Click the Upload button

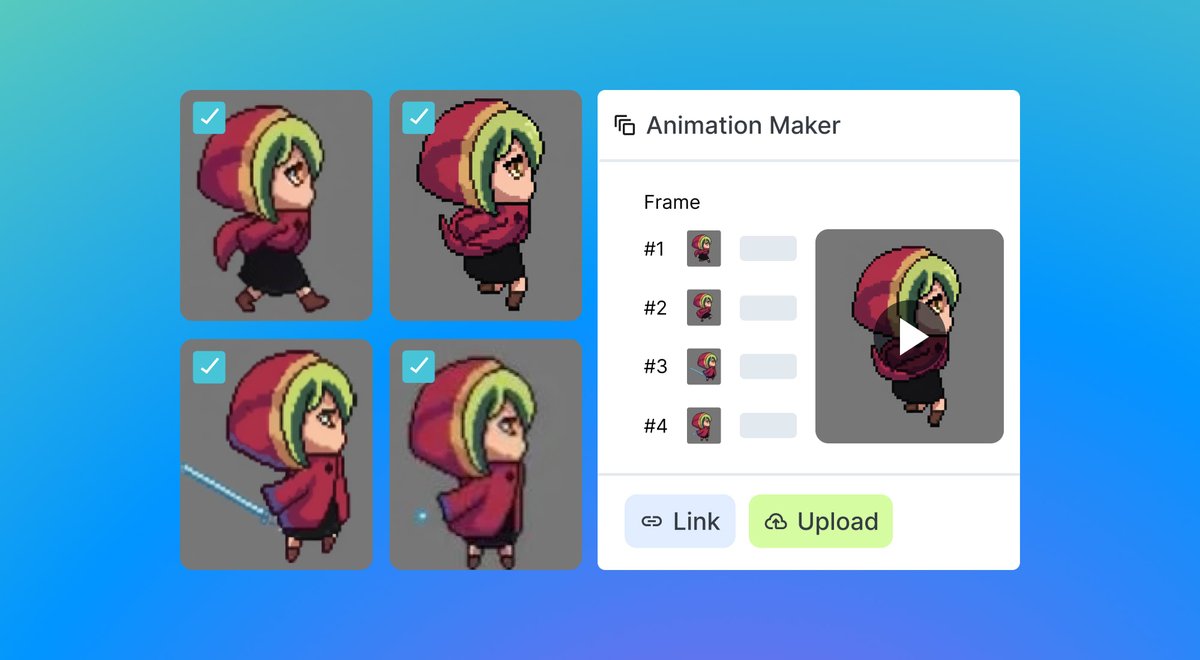821,521
